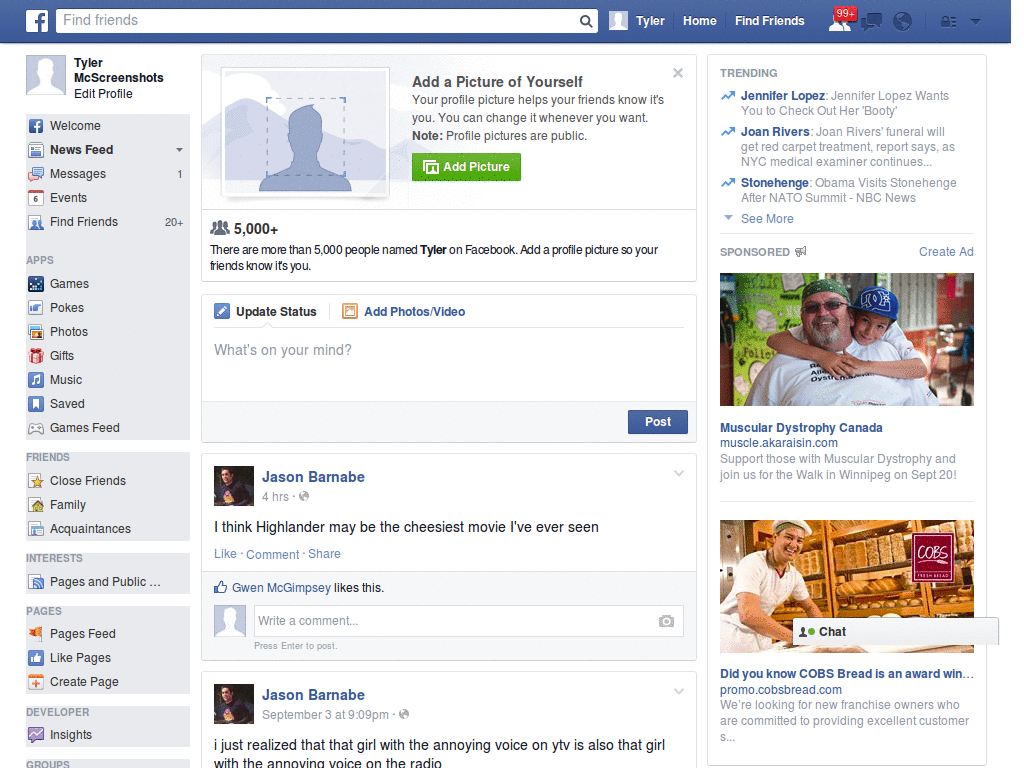Click the Games Feed controller icon
Image resolution: width=1024 pixels, height=768 pixels.
tap(36, 428)
